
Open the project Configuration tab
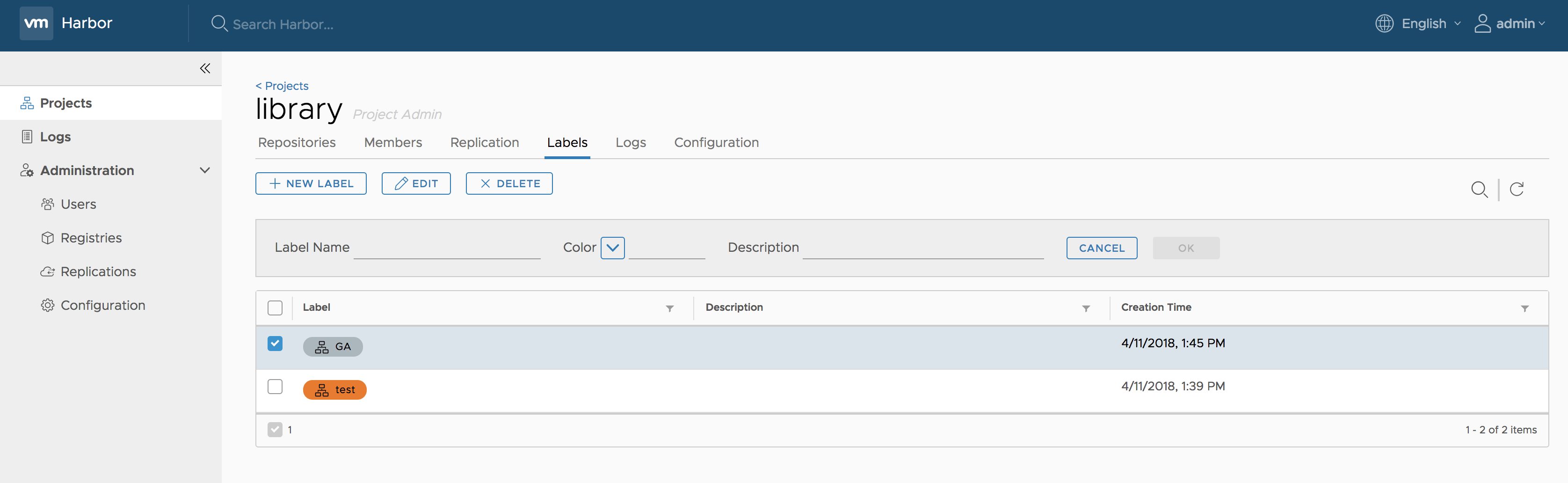(x=716, y=143)
